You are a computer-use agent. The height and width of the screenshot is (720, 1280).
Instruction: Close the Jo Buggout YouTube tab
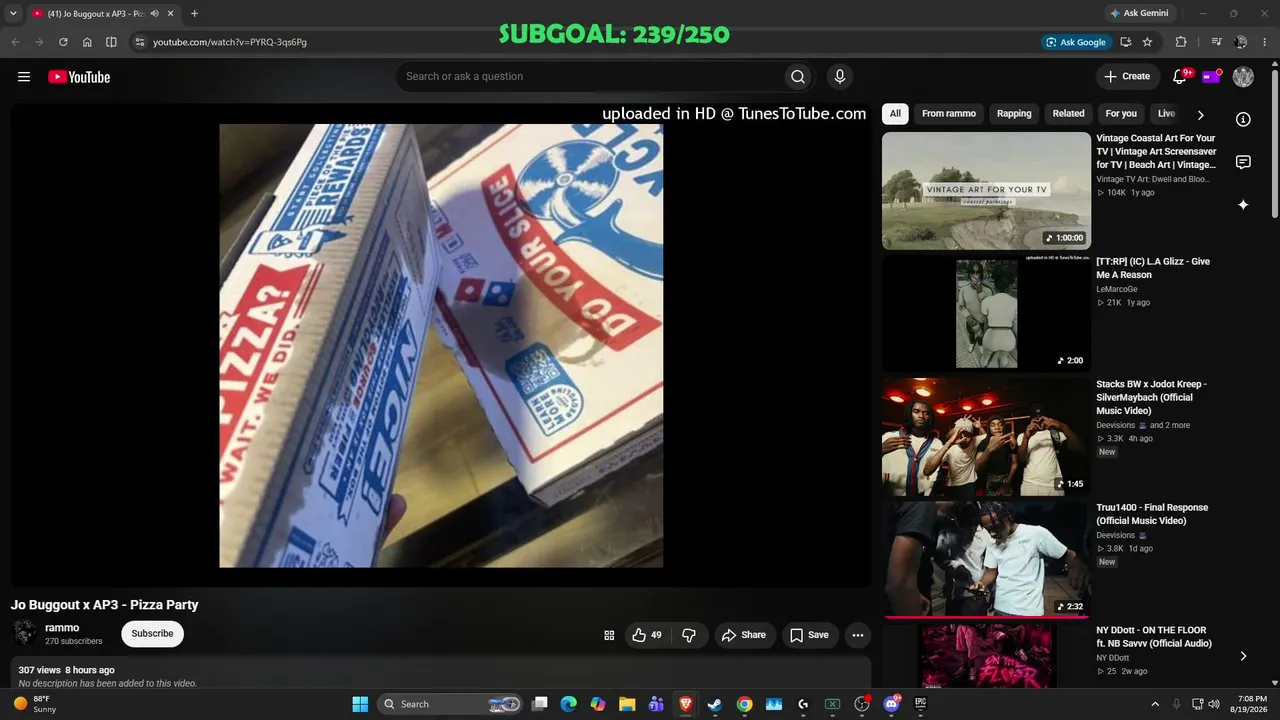coord(171,14)
